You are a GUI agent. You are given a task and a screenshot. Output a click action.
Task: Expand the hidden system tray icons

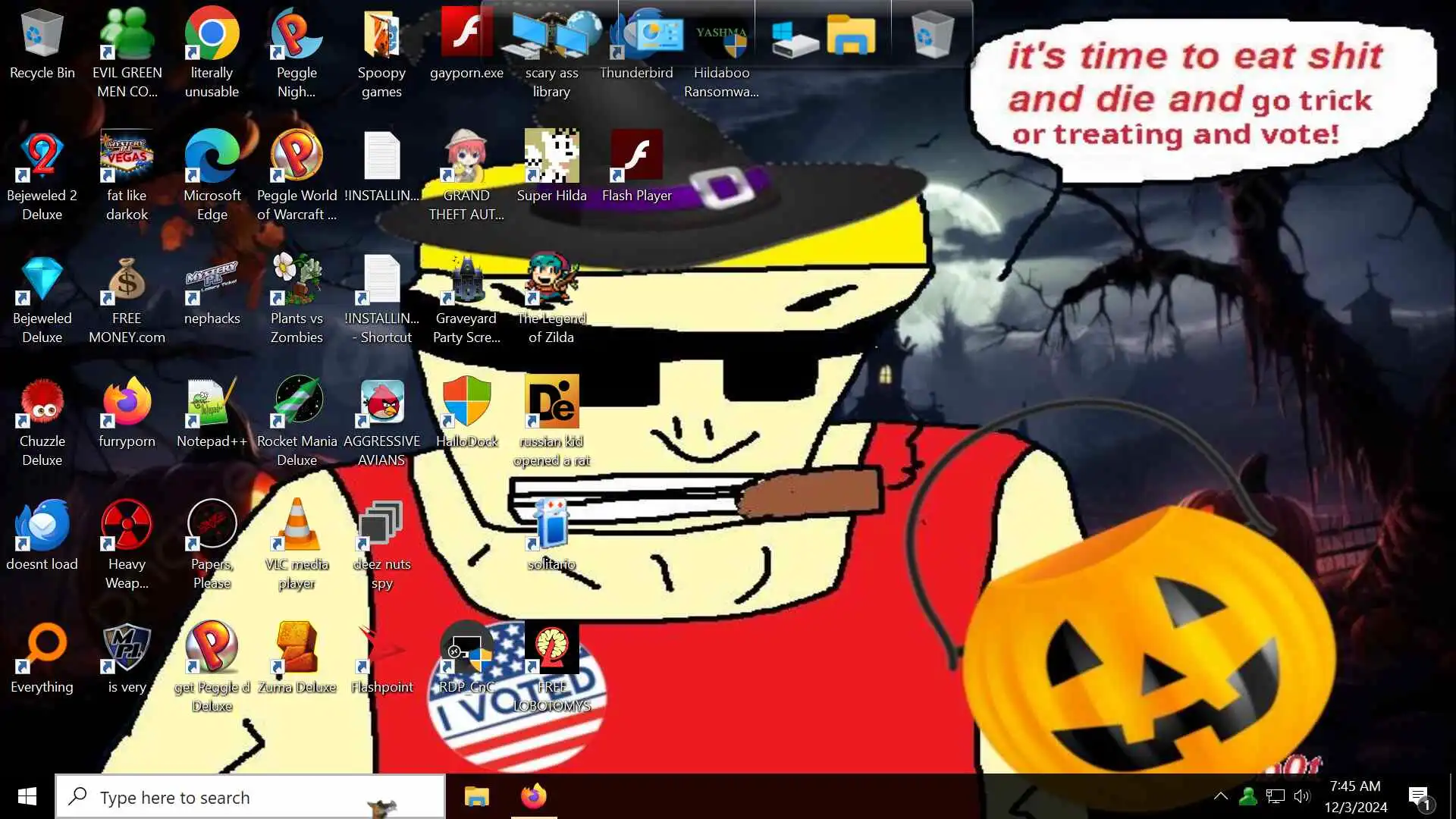[1220, 796]
